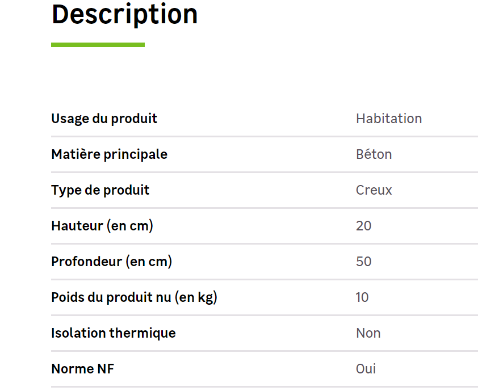Select the green underline below Description
This screenshot has height=391, width=478.
98,45
